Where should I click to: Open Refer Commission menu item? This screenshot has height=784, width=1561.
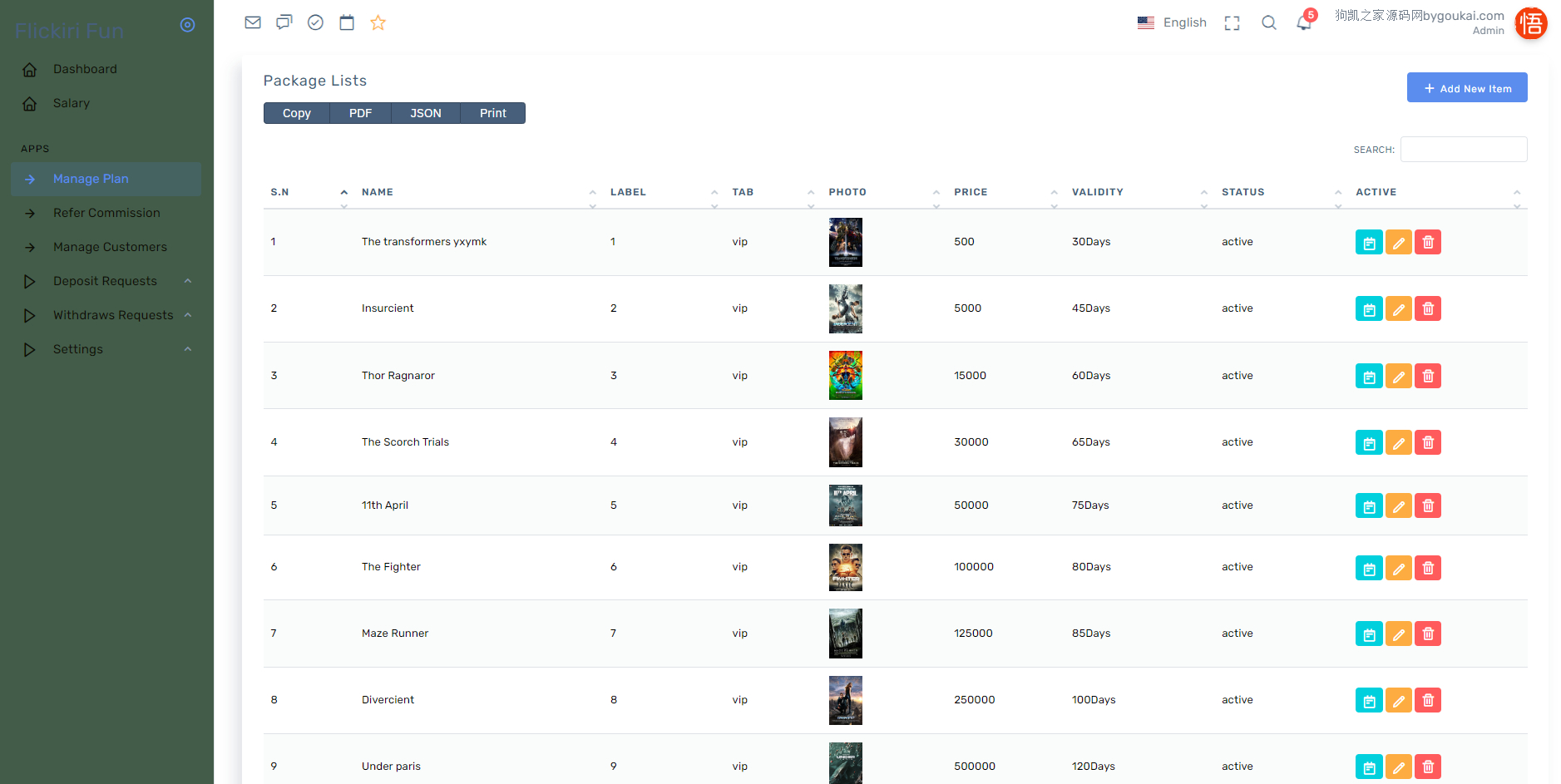click(x=106, y=213)
